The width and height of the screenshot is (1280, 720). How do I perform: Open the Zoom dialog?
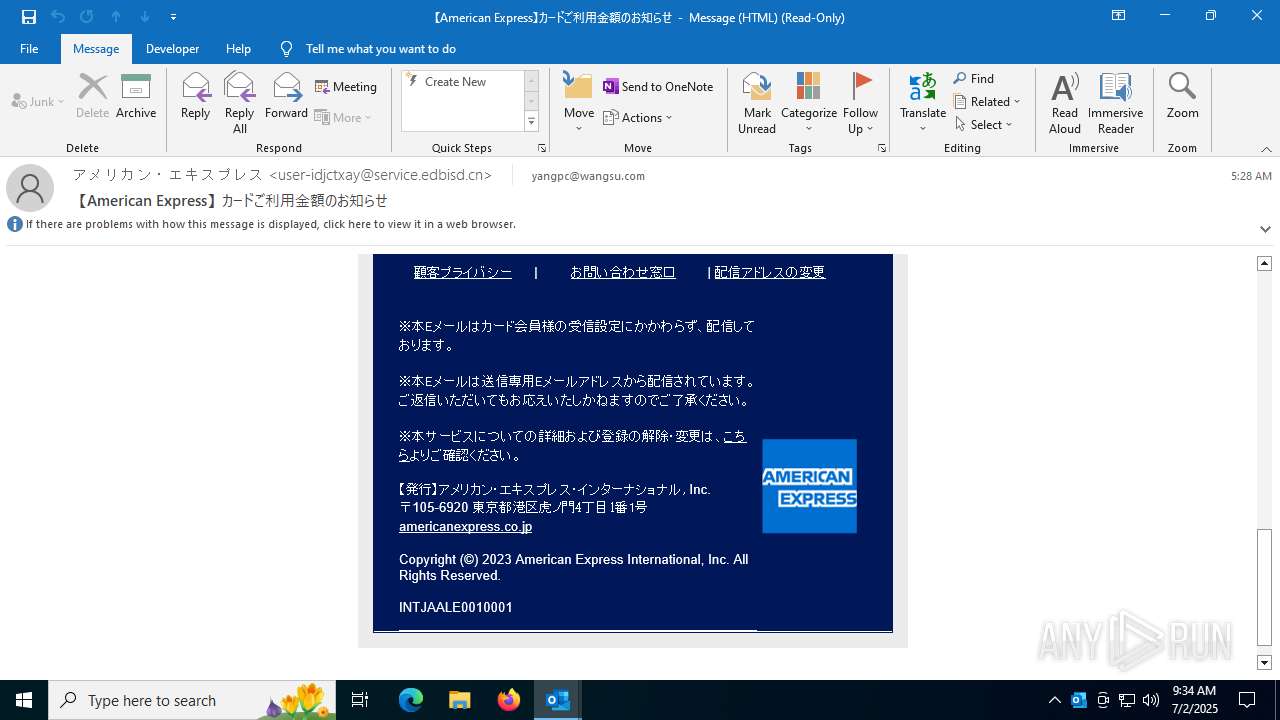(x=1182, y=97)
